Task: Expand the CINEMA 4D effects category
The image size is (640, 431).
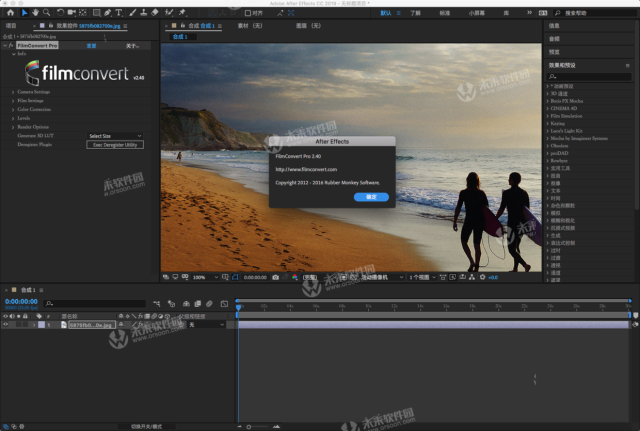Action: pyautogui.click(x=547, y=109)
